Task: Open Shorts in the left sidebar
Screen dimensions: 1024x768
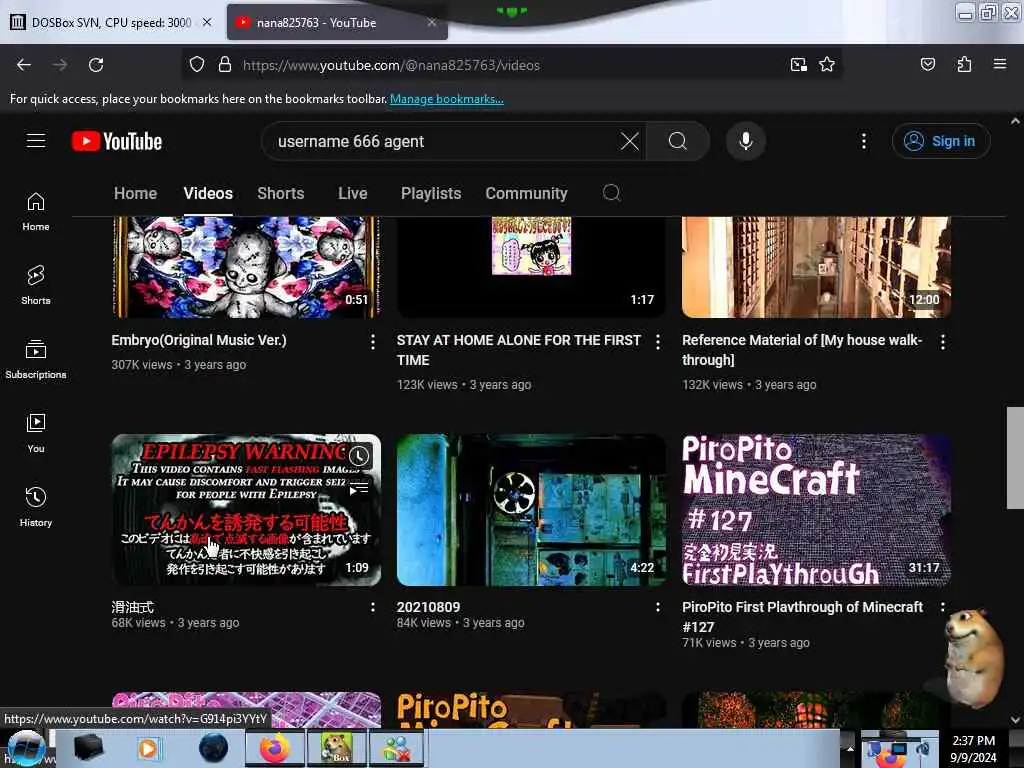Action: point(36,285)
